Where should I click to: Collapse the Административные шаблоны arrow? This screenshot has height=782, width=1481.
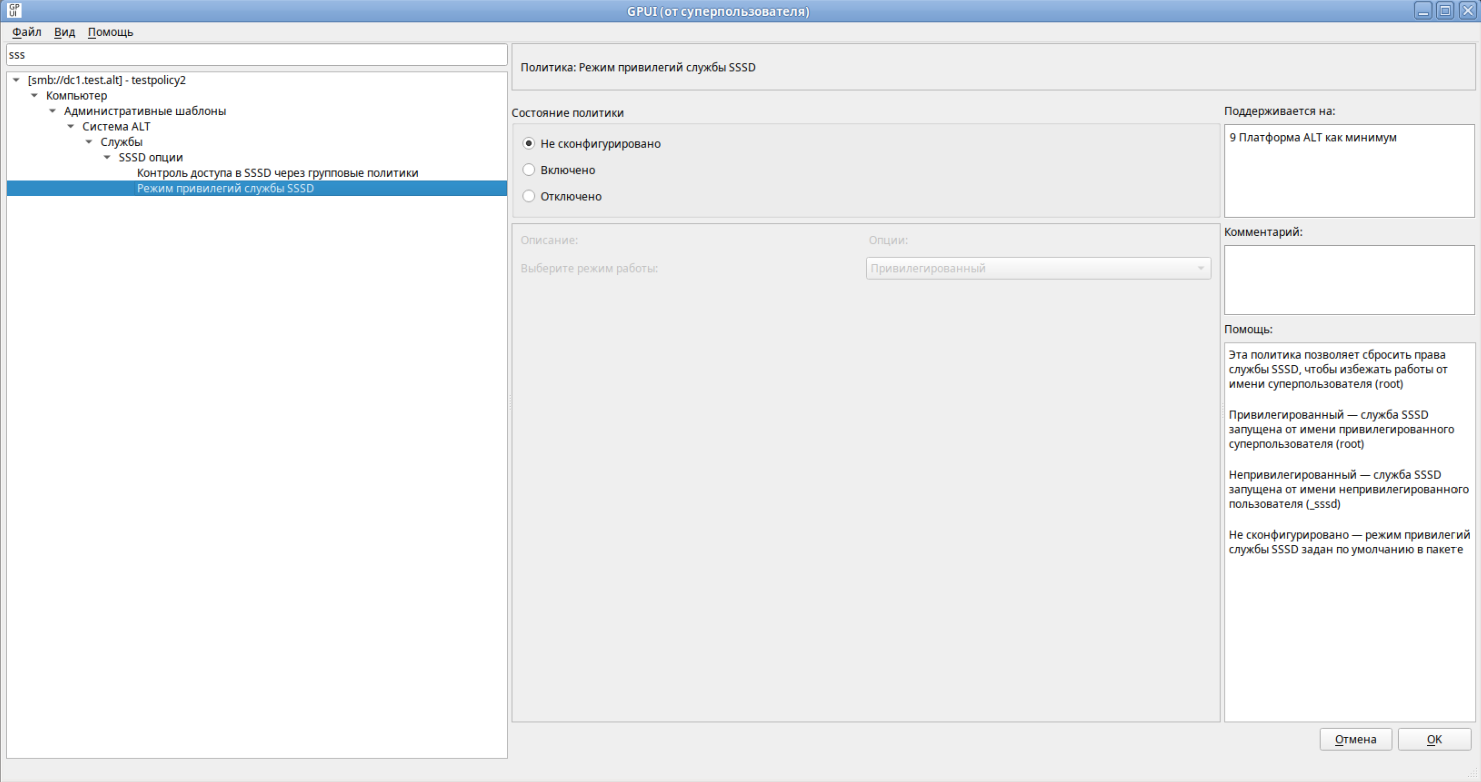pos(52,111)
